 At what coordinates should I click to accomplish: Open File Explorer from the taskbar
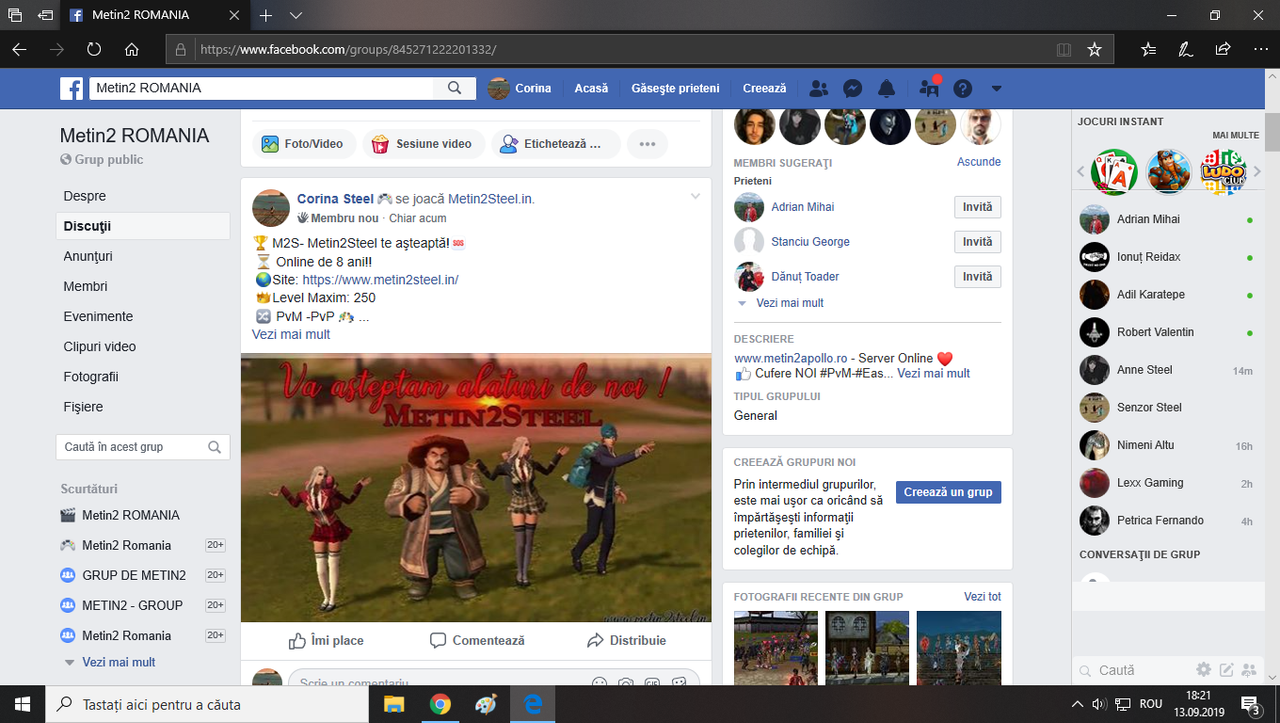pyautogui.click(x=394, y=704)
